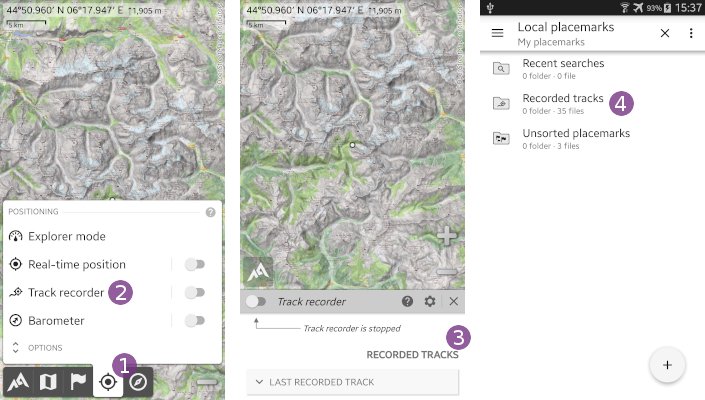Image resolution: width=705 pixels, height=400 pixels.
Task: Tap the floating add placemark button
Action: [x=667, y=365]
